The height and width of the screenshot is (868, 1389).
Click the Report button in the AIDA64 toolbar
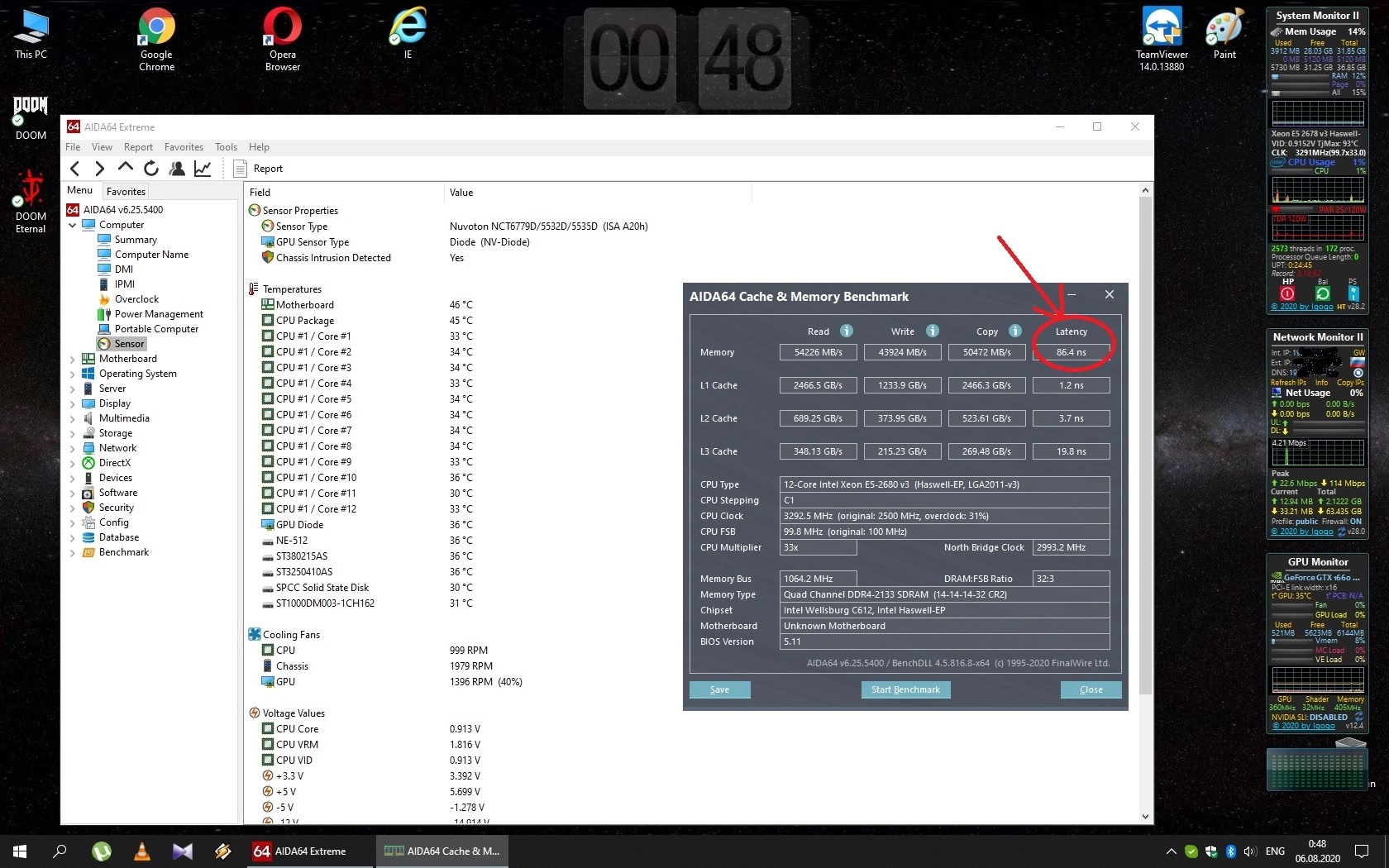[x=258, y=169]
